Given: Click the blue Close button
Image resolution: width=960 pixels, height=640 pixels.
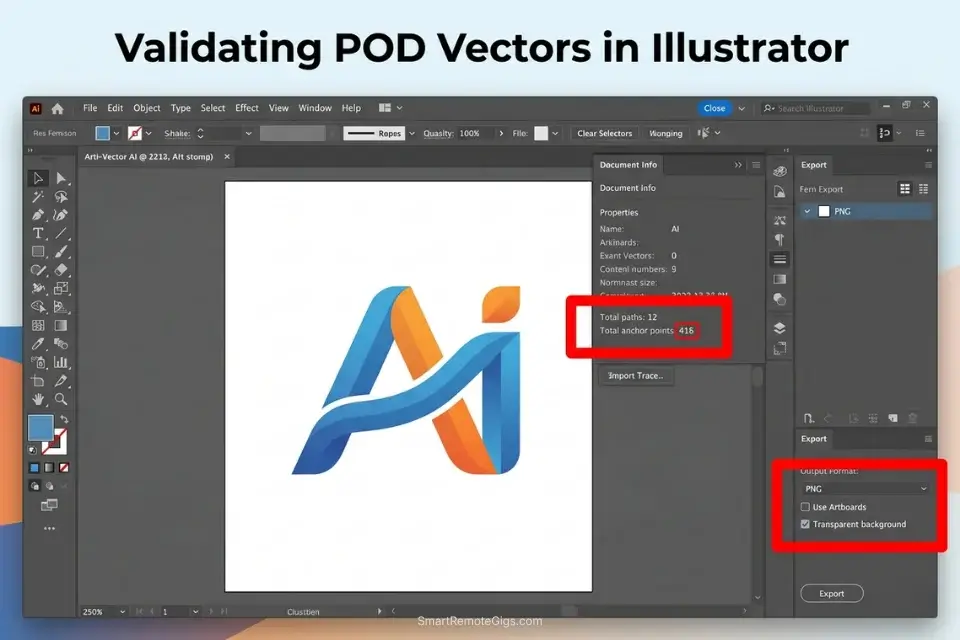Looking at the screenshot, I should click(714, 108).
